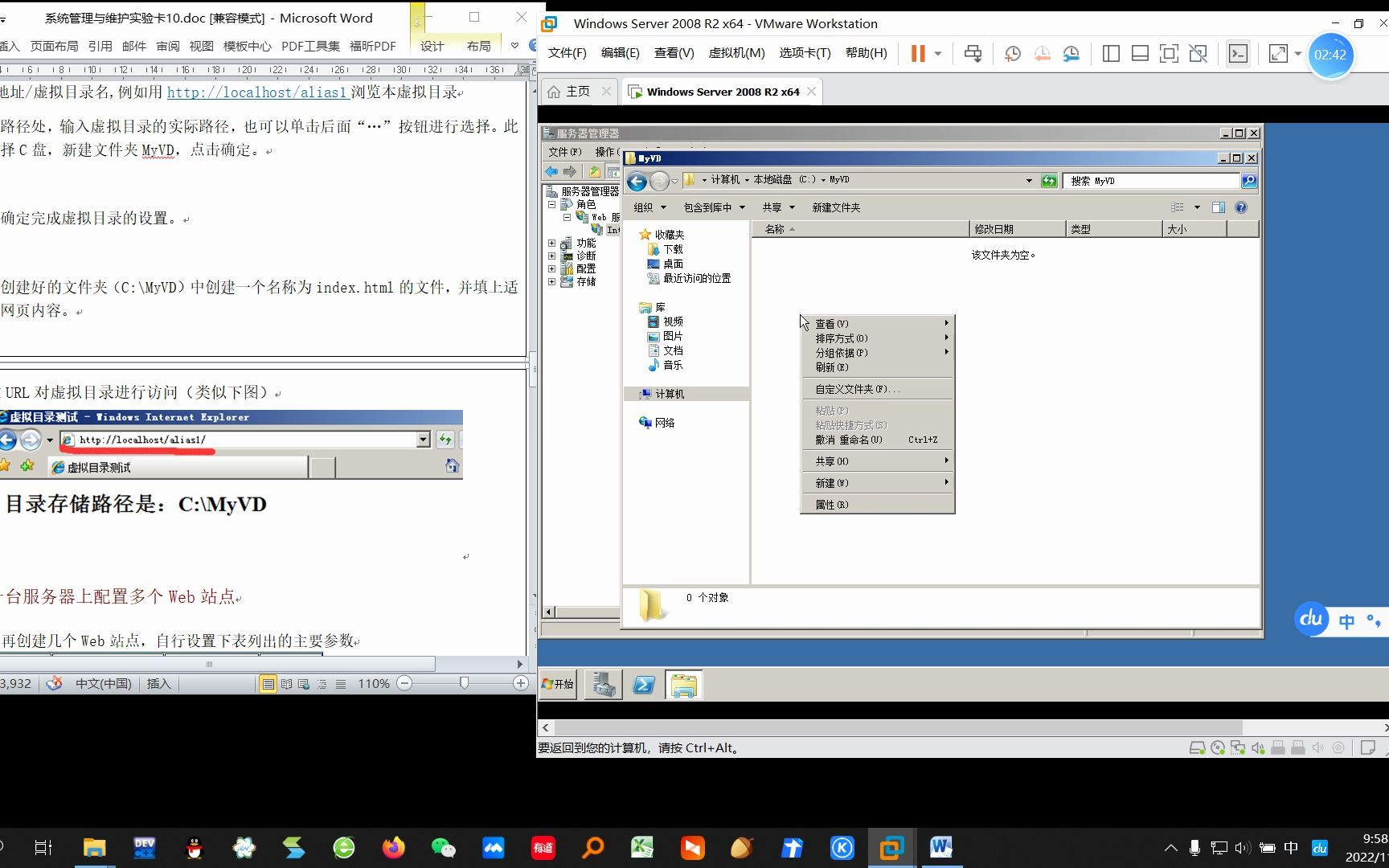The image size is (1389, 868).
Task: Open the 共享 dropdown in Explorer toolbar
Action: tap(778, 207)
